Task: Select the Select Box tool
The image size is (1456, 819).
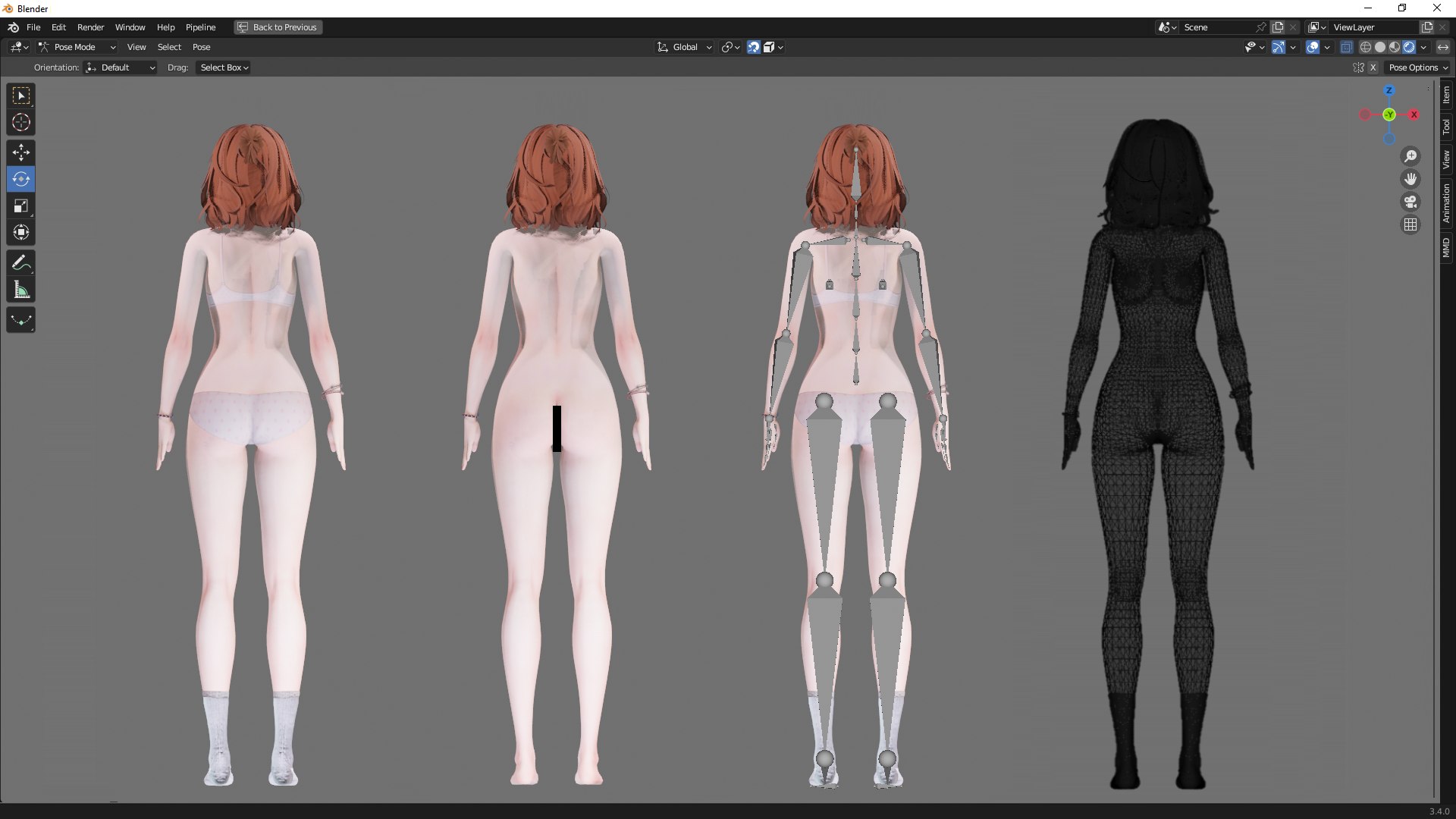Action: [20, 96]
